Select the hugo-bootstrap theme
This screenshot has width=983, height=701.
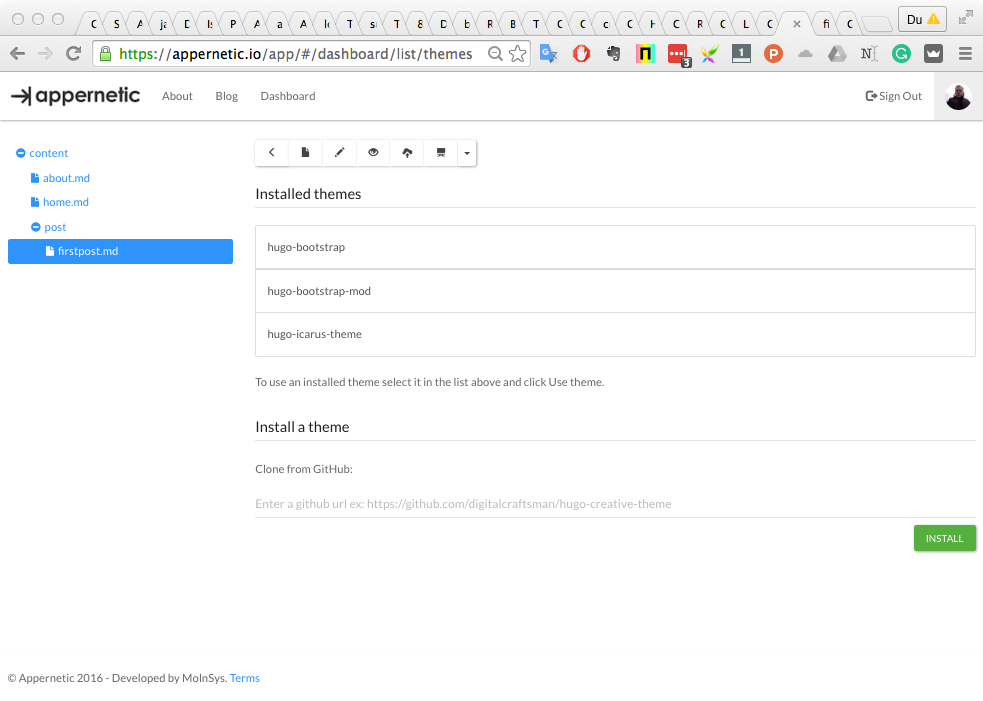[x=615, y=247]
